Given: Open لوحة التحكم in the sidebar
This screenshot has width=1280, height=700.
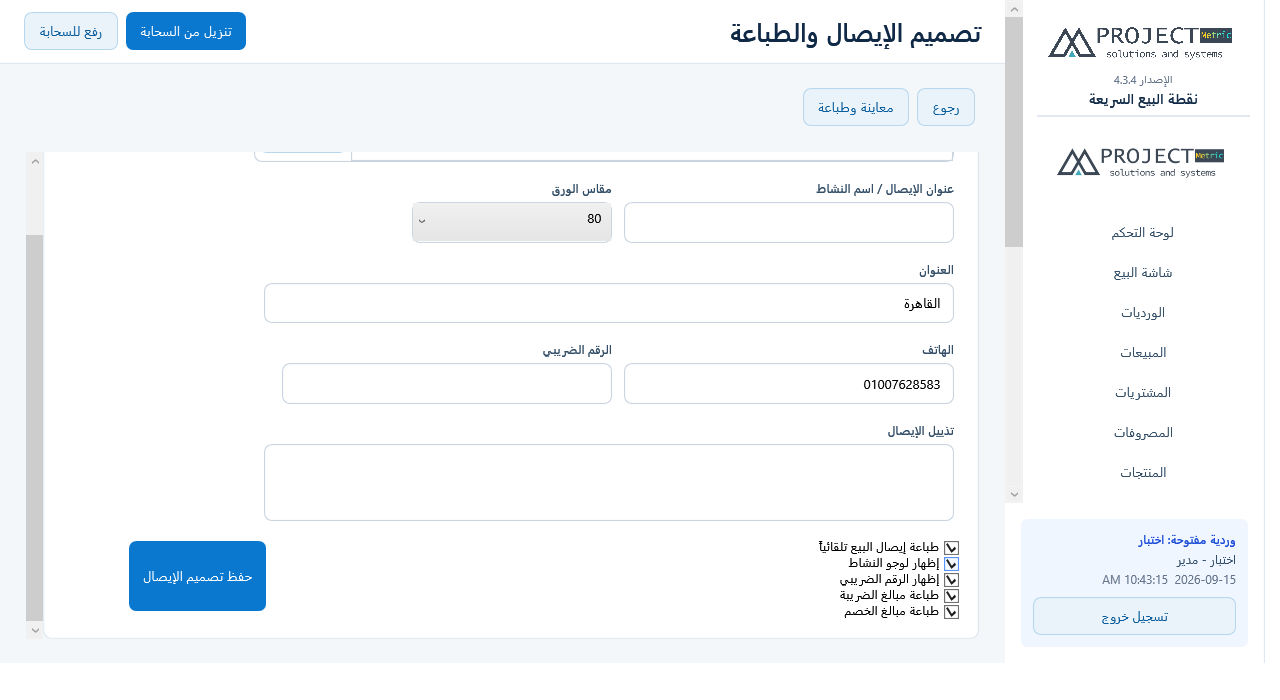Looking at the screenshot, I should [x=1142, y=232].
